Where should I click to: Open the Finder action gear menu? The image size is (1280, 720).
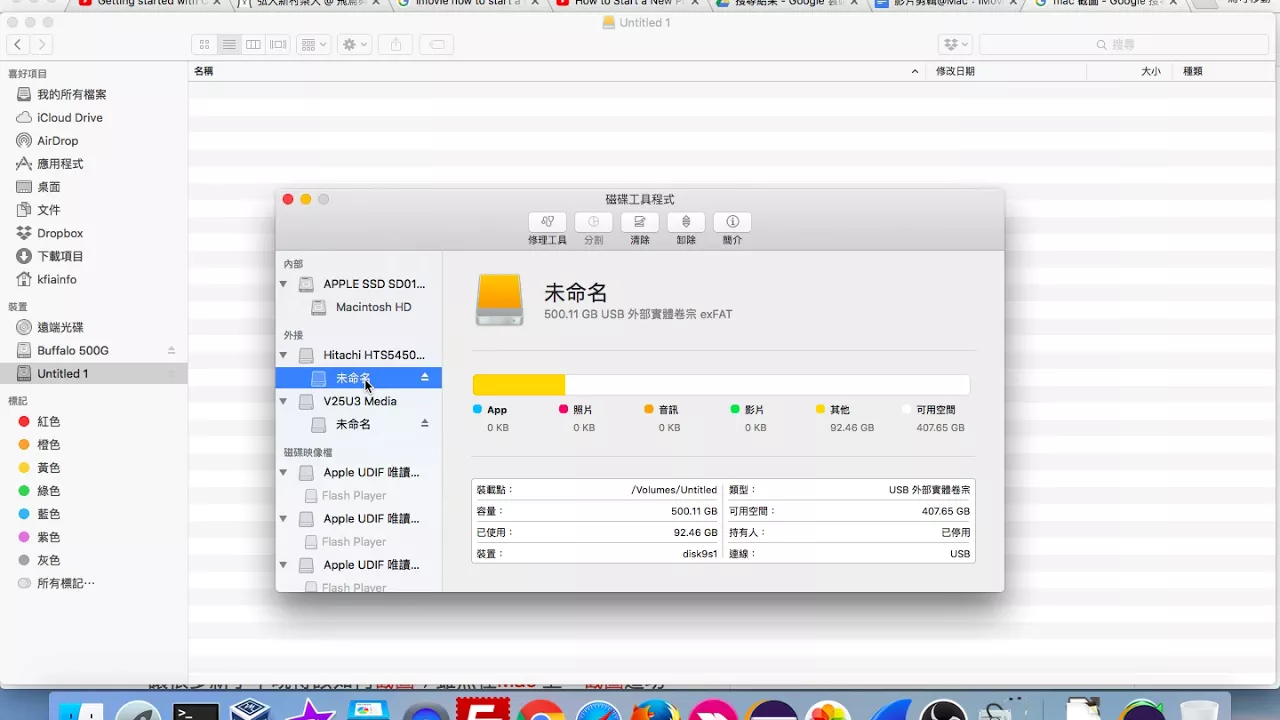coord(355,44)
